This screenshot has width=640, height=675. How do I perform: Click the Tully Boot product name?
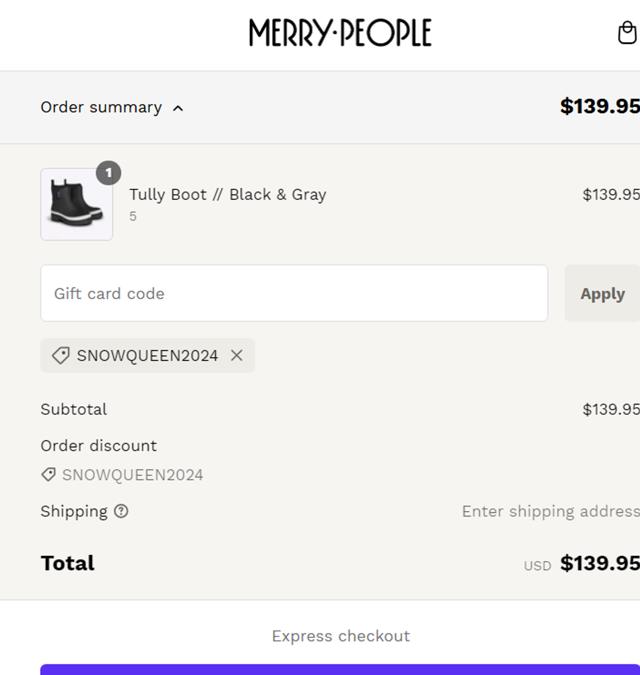[228, 194]
